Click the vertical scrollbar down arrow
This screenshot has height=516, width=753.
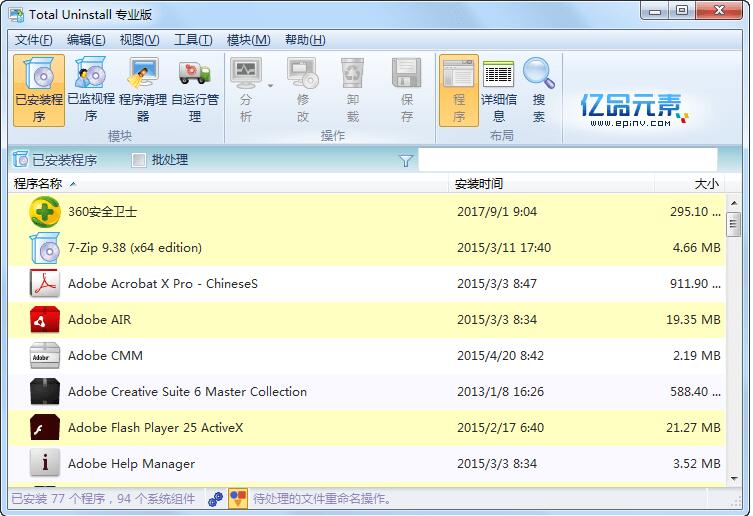click(734, 478)
